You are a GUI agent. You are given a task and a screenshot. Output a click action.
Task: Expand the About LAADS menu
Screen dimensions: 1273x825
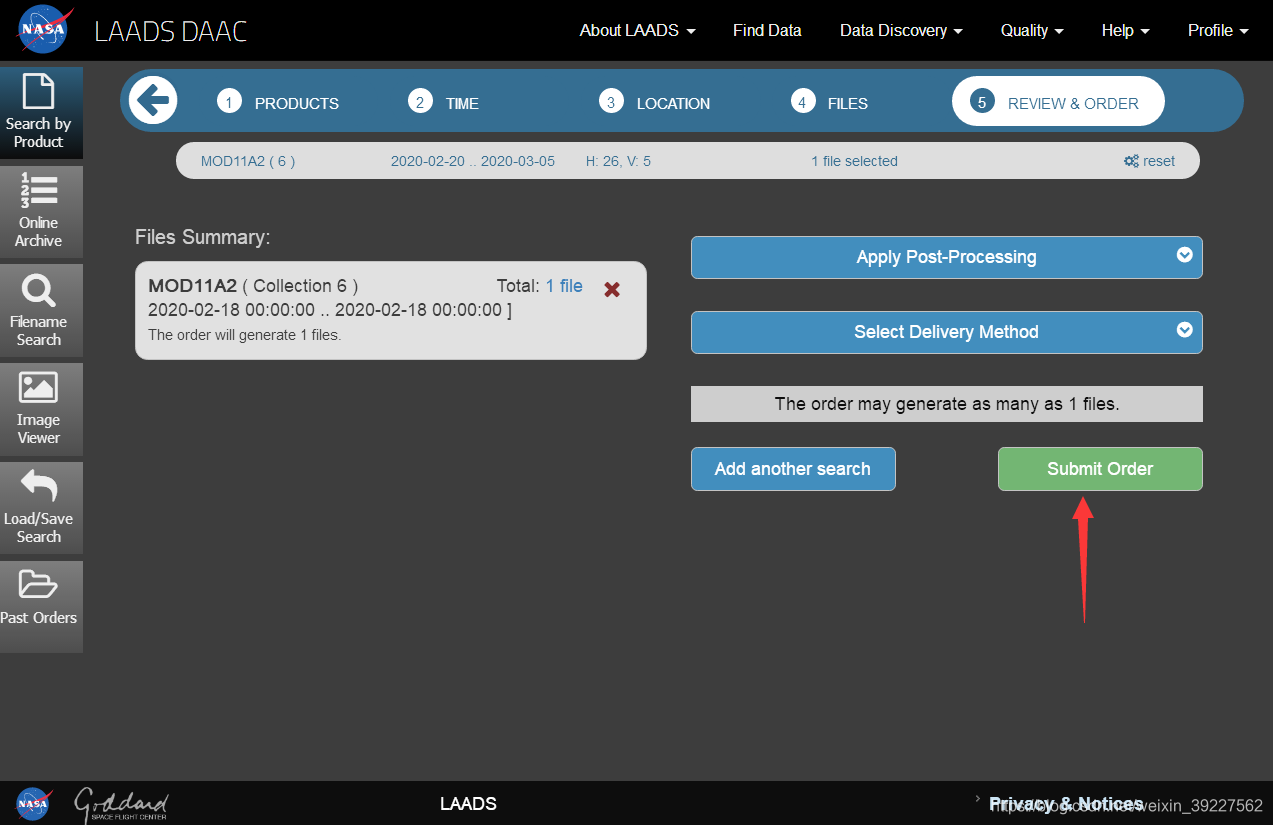(637, 30)
